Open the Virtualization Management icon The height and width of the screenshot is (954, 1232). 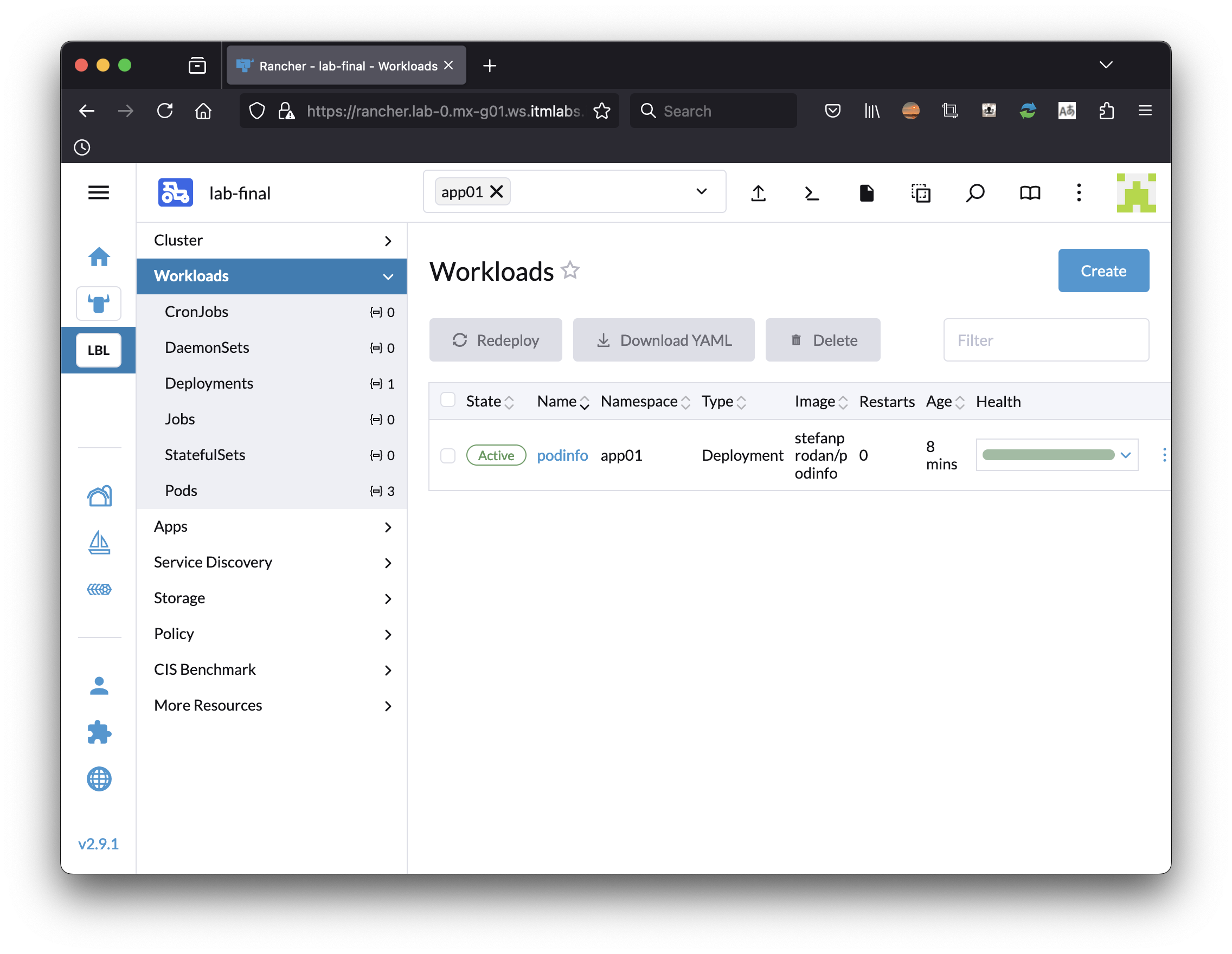point(99,590)
